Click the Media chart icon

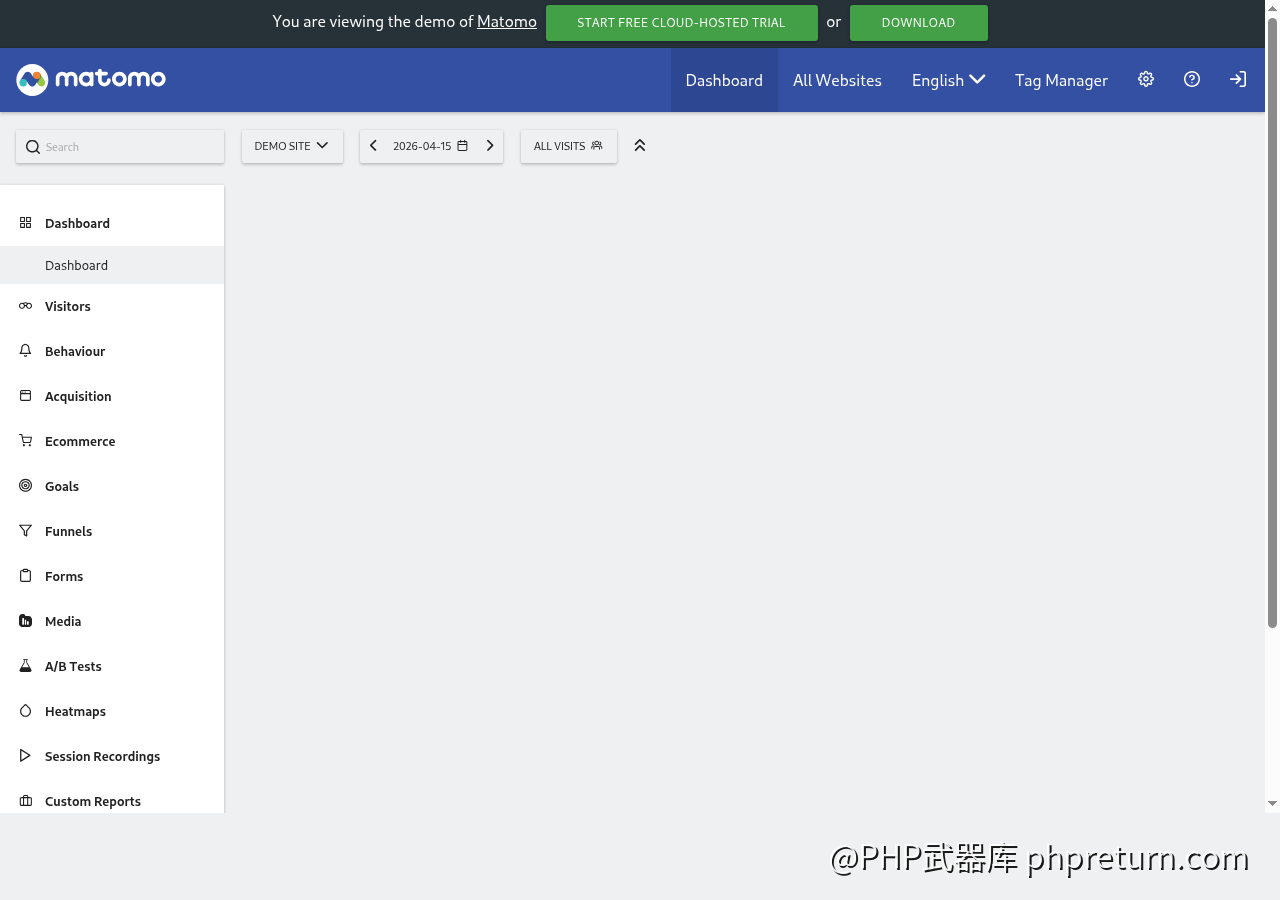click(26, 621)
